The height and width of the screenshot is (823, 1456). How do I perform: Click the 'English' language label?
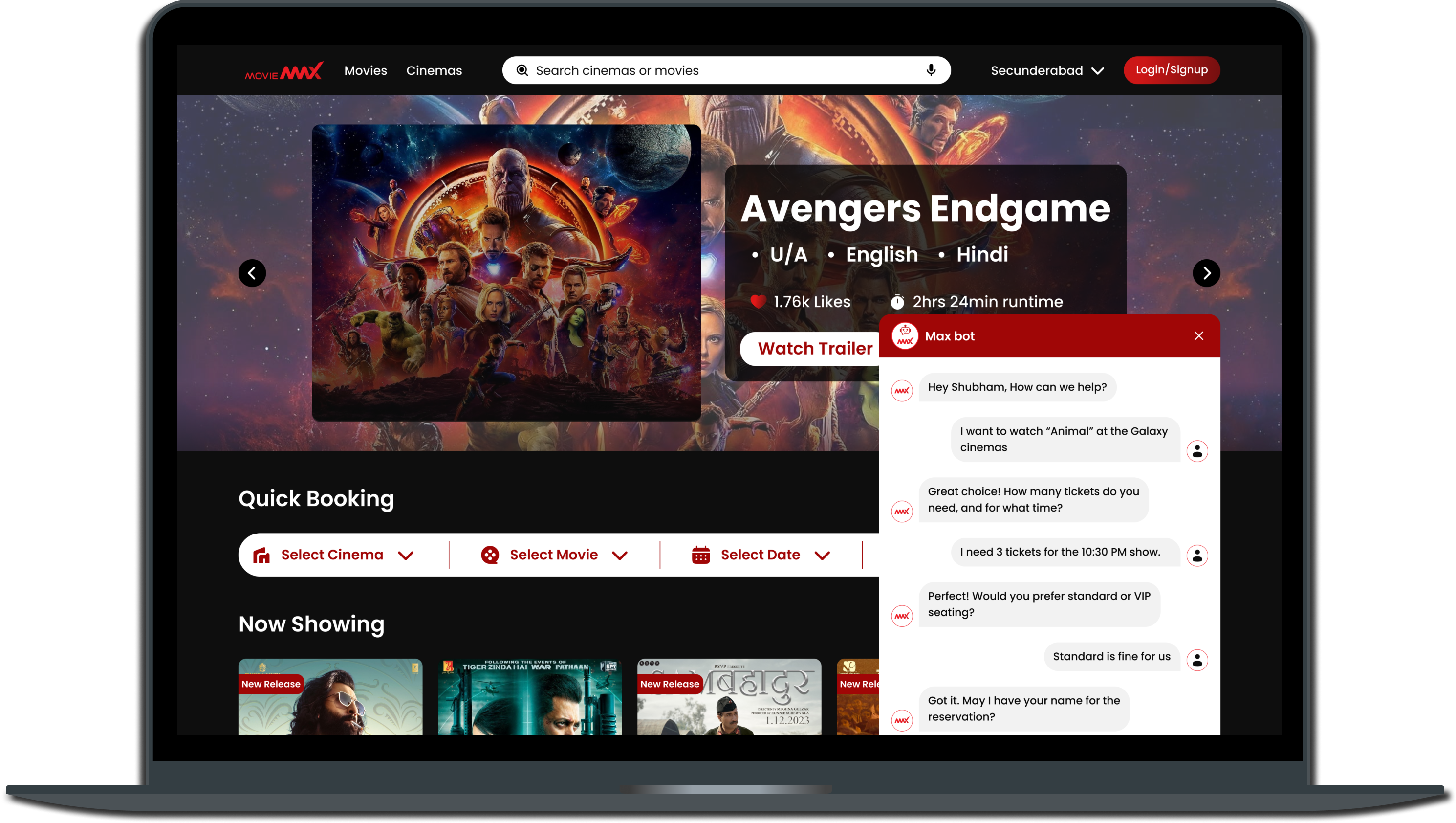click(x=882, y=255)
